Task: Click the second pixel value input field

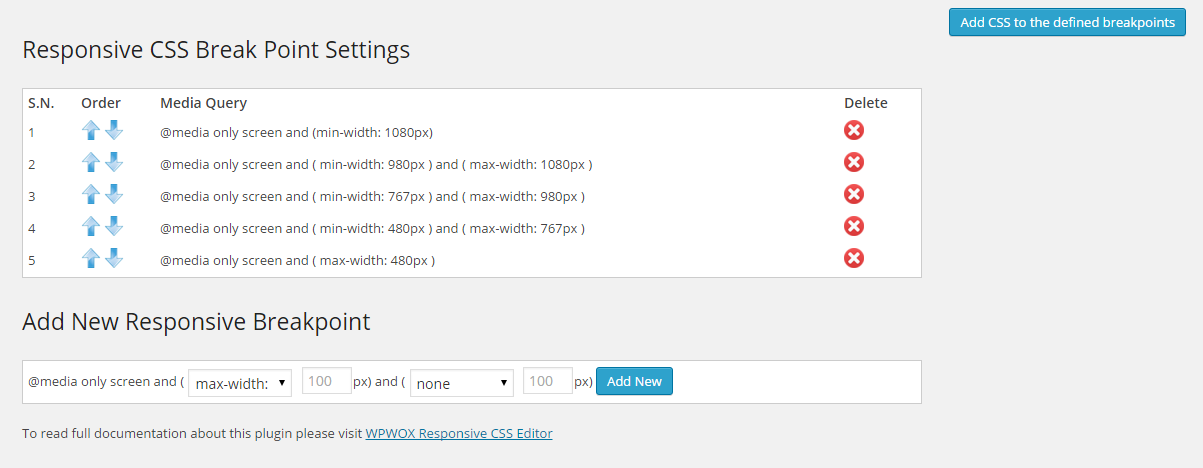Action: tap(548, 381)
